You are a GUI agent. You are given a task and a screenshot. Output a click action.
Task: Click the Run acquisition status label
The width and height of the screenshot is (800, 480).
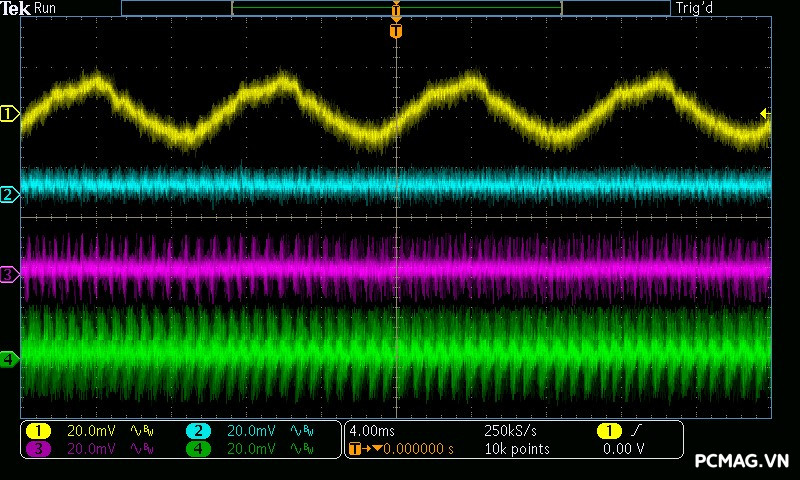click(46, 9)
